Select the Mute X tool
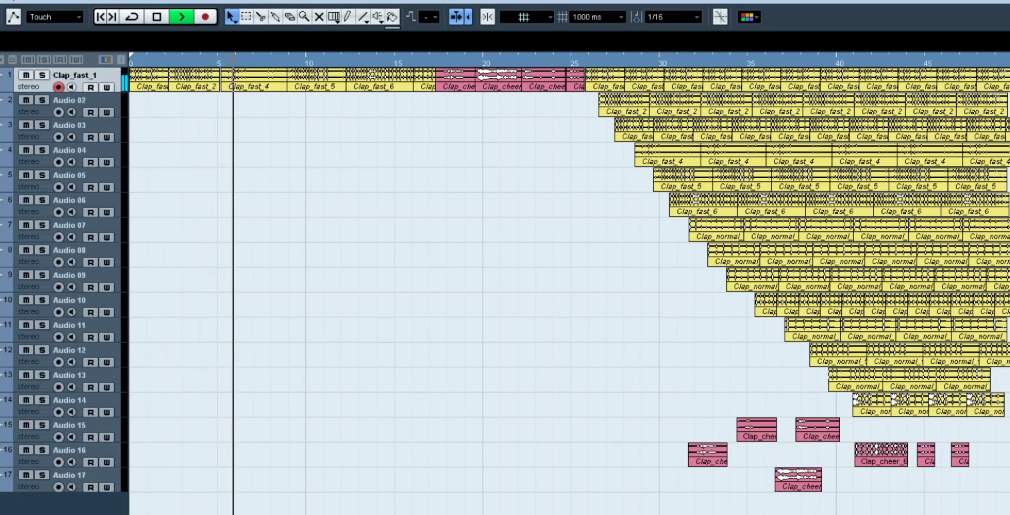 (x=319, y=17)
